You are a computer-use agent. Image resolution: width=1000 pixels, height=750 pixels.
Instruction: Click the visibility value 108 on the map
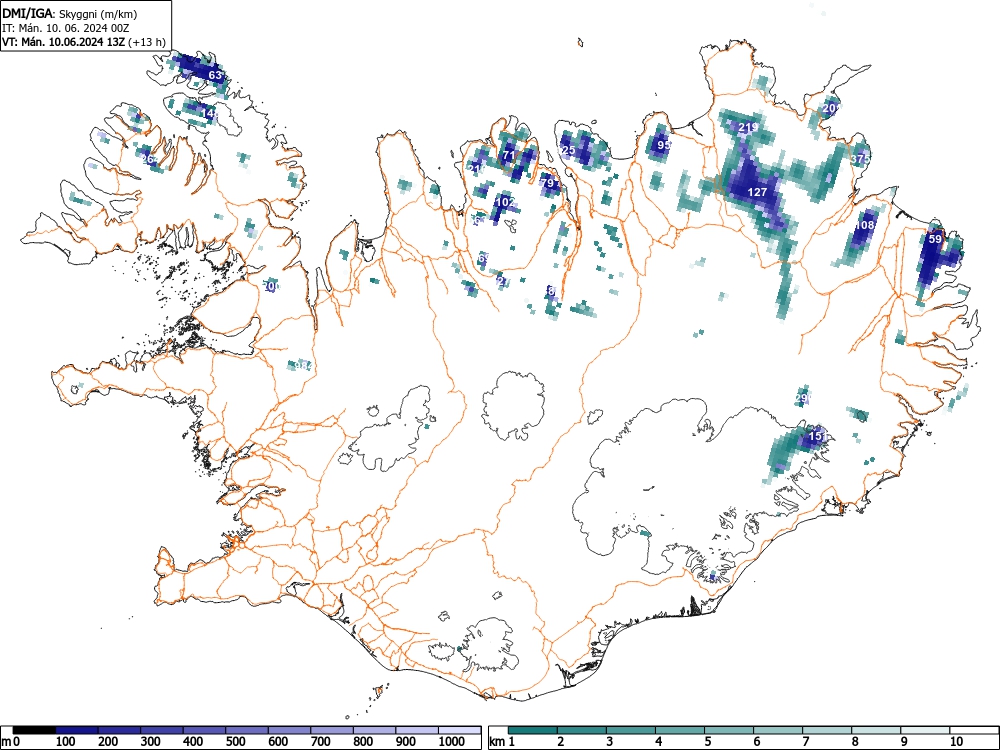[x=865, y=225]
